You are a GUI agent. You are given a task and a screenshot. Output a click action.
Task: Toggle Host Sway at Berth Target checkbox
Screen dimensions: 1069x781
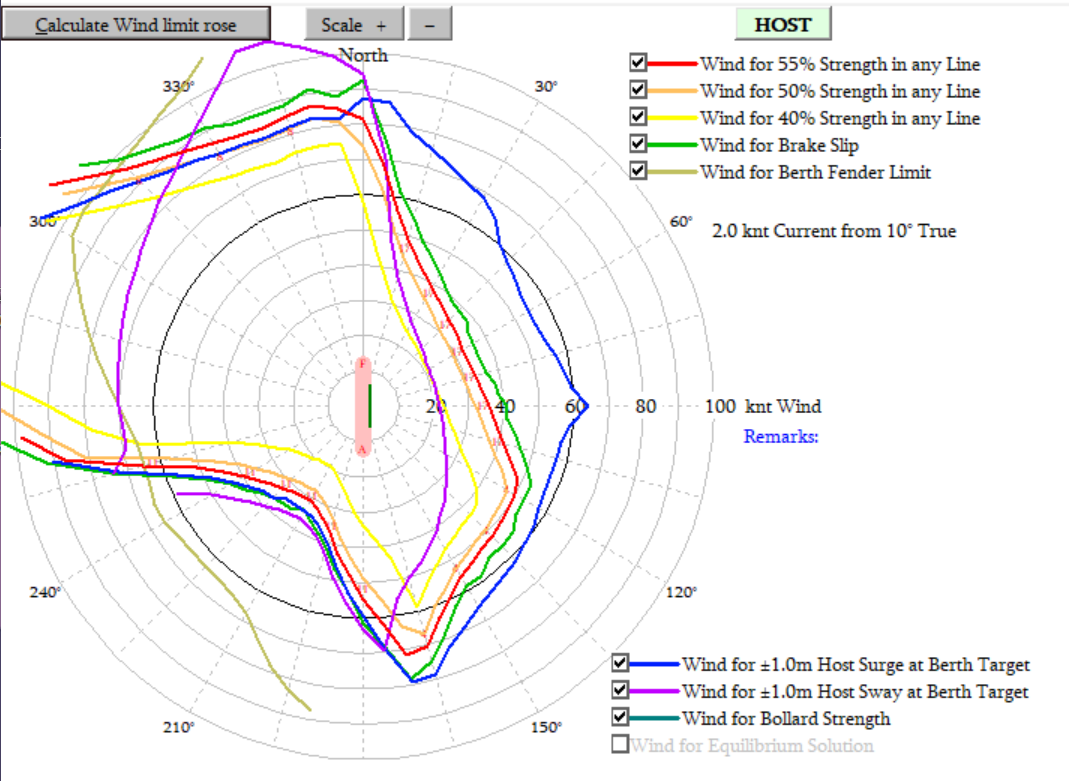pyautogui.click(x=620, y=690)
